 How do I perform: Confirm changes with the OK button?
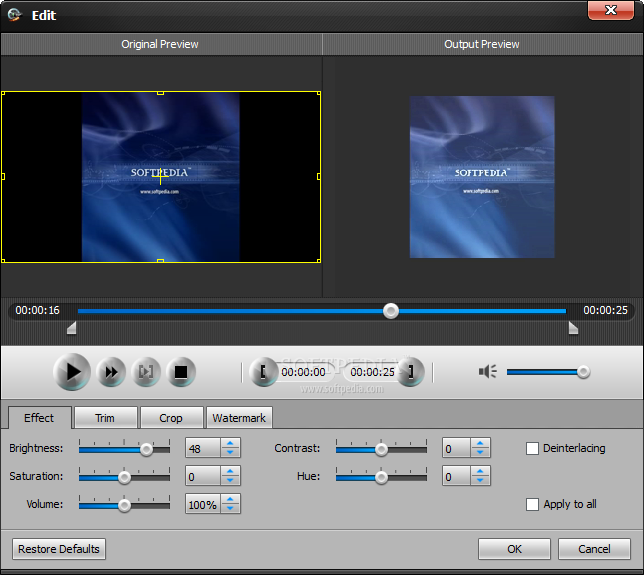(x=514, y=549)
